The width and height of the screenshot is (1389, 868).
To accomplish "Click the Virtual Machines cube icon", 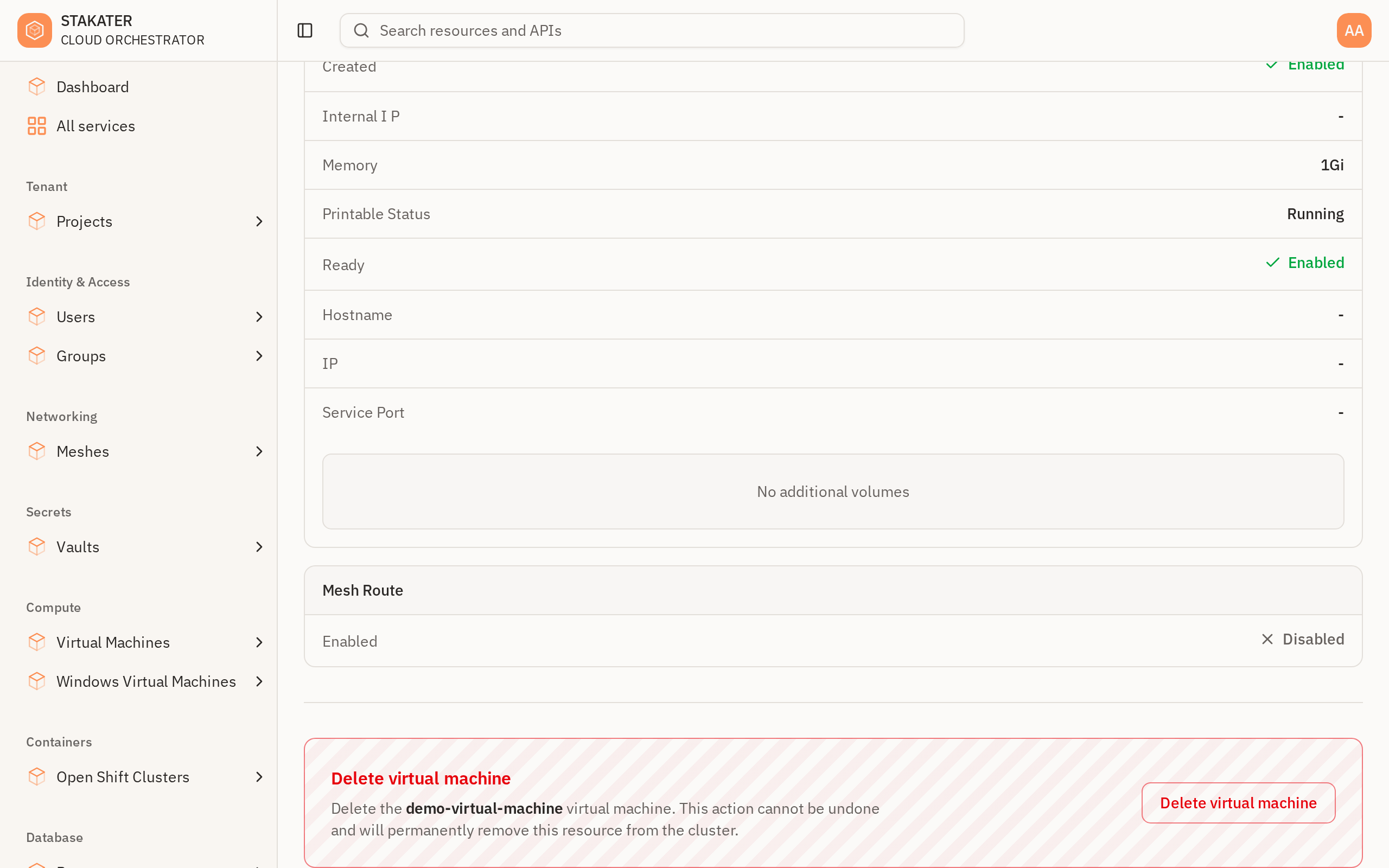I will click(x=37, y=642).
